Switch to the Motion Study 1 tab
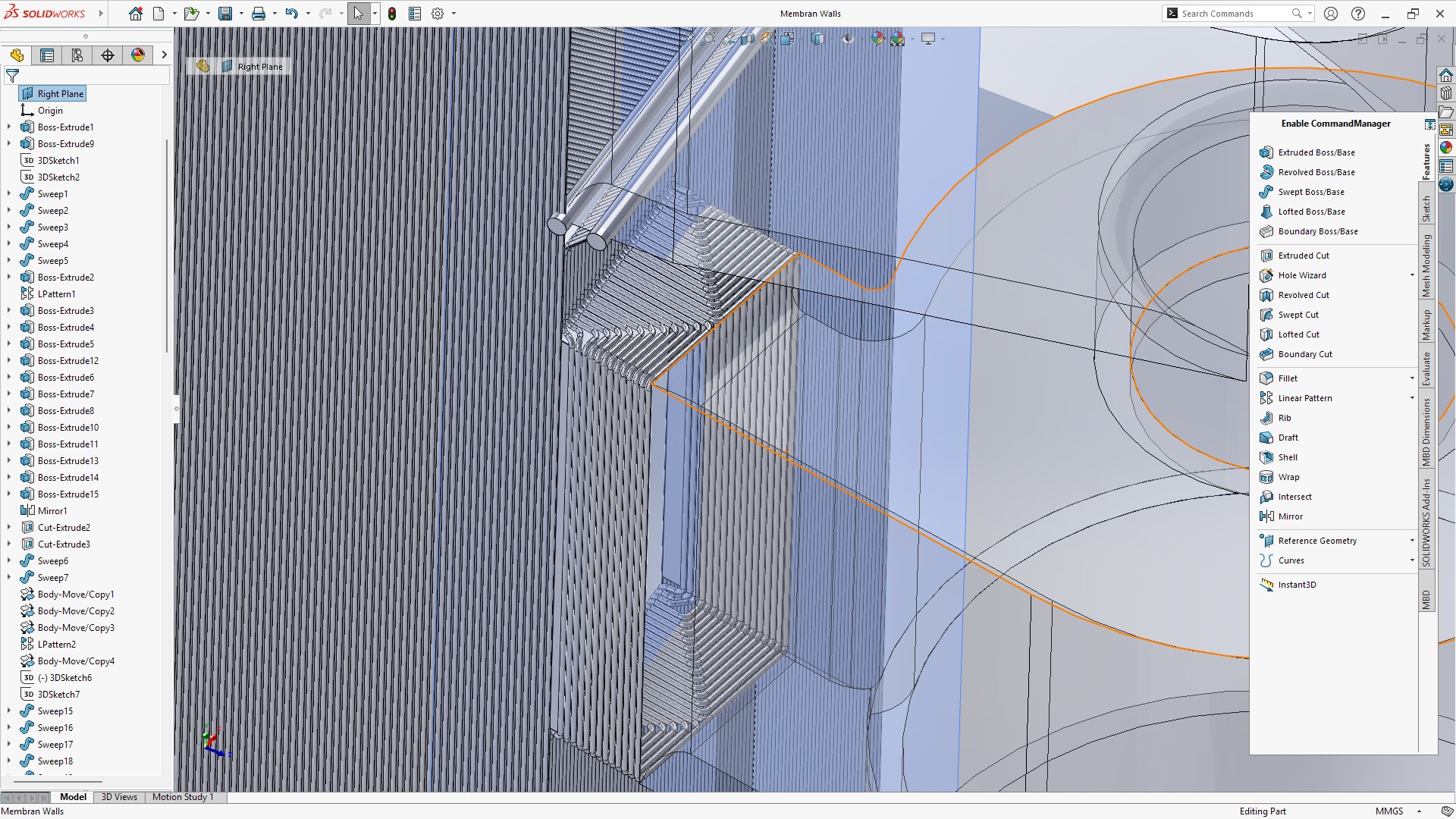This screenshot has width=1456, height=819. [x=182, y=797]
